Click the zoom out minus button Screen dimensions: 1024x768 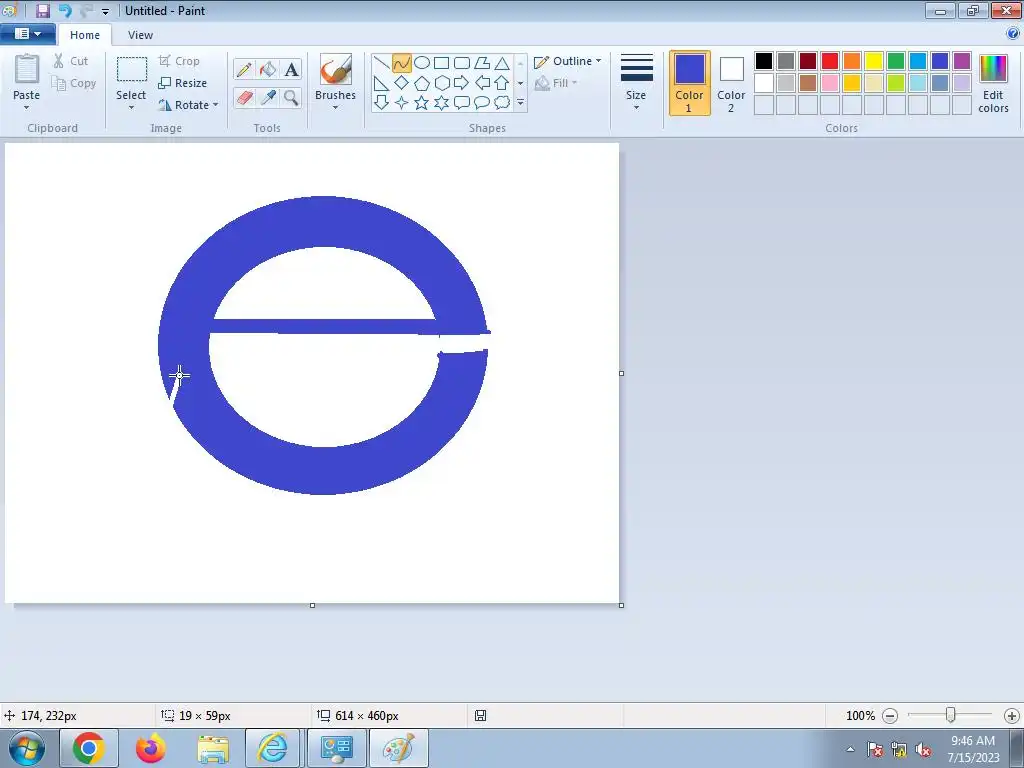pos(889,716)
